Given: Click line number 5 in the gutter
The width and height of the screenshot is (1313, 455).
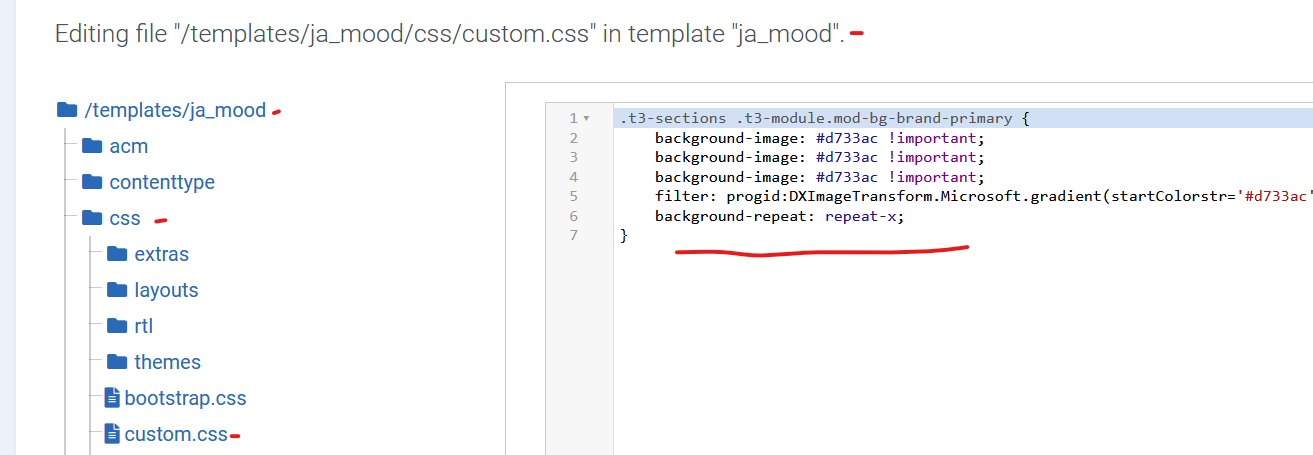Looking at the screenshot, I should pos(573,196).
